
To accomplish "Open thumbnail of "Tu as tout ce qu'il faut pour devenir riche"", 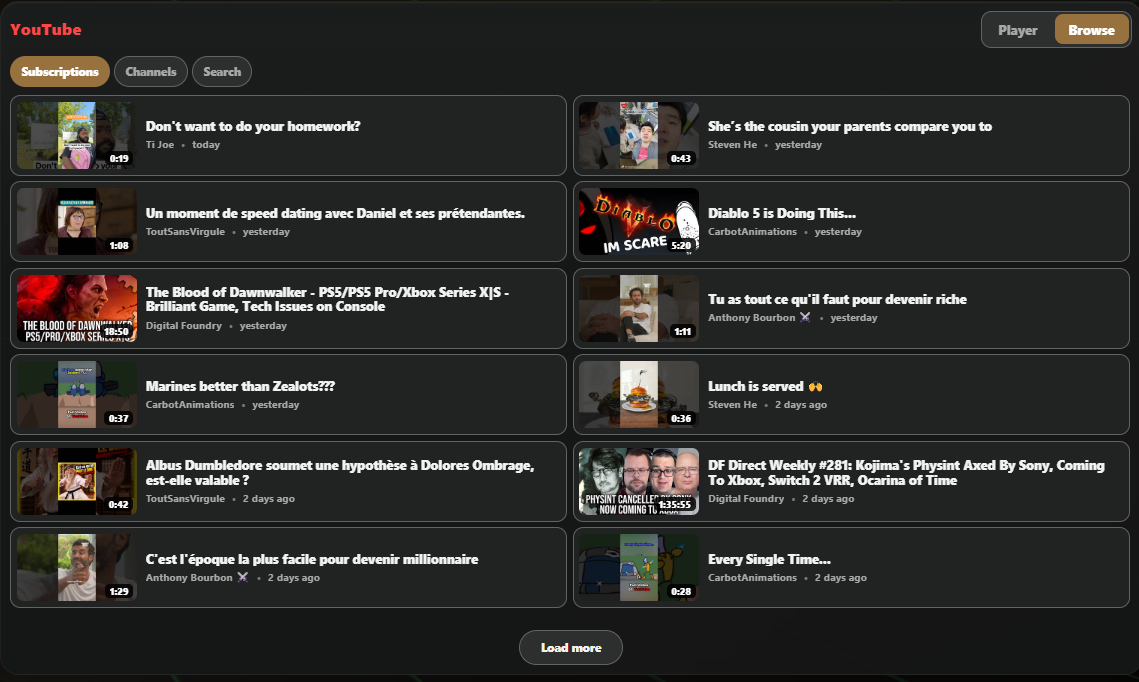I will point(639,309).
